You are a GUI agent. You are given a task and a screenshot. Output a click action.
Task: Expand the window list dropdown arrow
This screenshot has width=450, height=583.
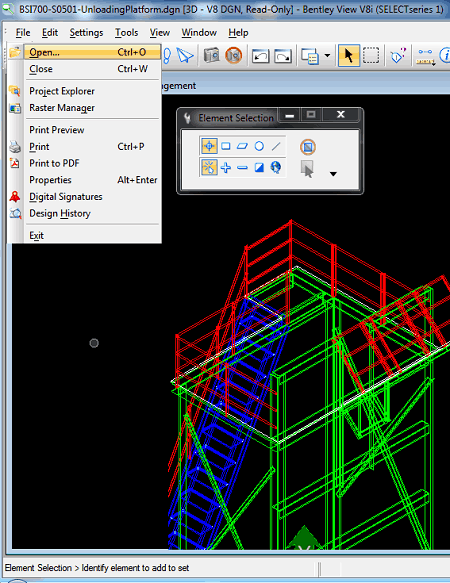tap(327, 56)
